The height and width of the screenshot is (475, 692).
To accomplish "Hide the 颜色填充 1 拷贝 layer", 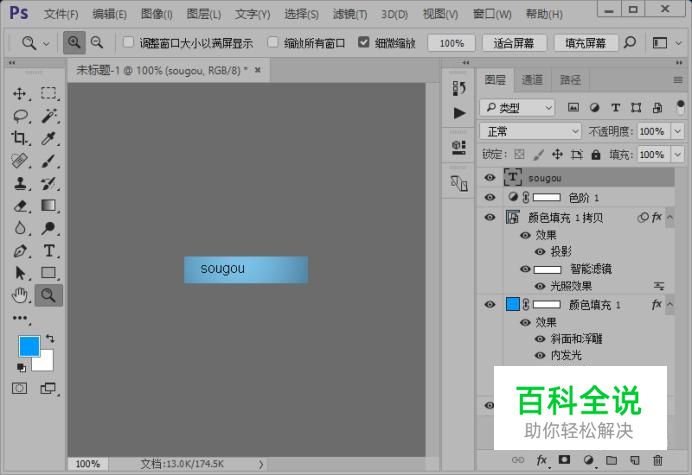I will pyautogui.click(x=490, y=217).
